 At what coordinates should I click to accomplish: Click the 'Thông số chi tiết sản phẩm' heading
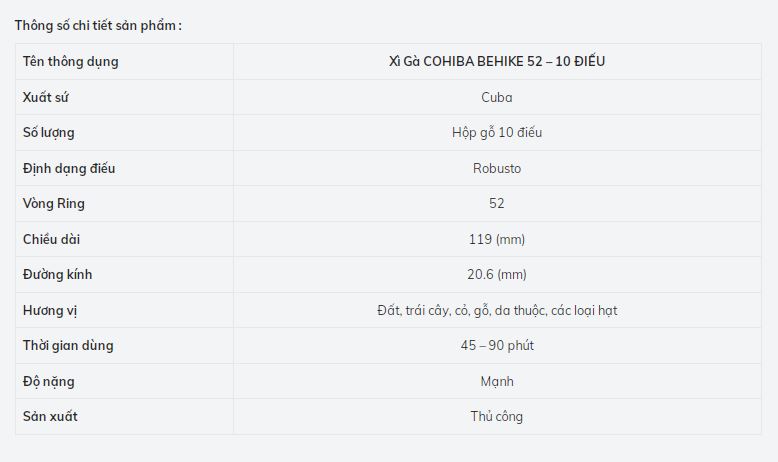point(98,25)
